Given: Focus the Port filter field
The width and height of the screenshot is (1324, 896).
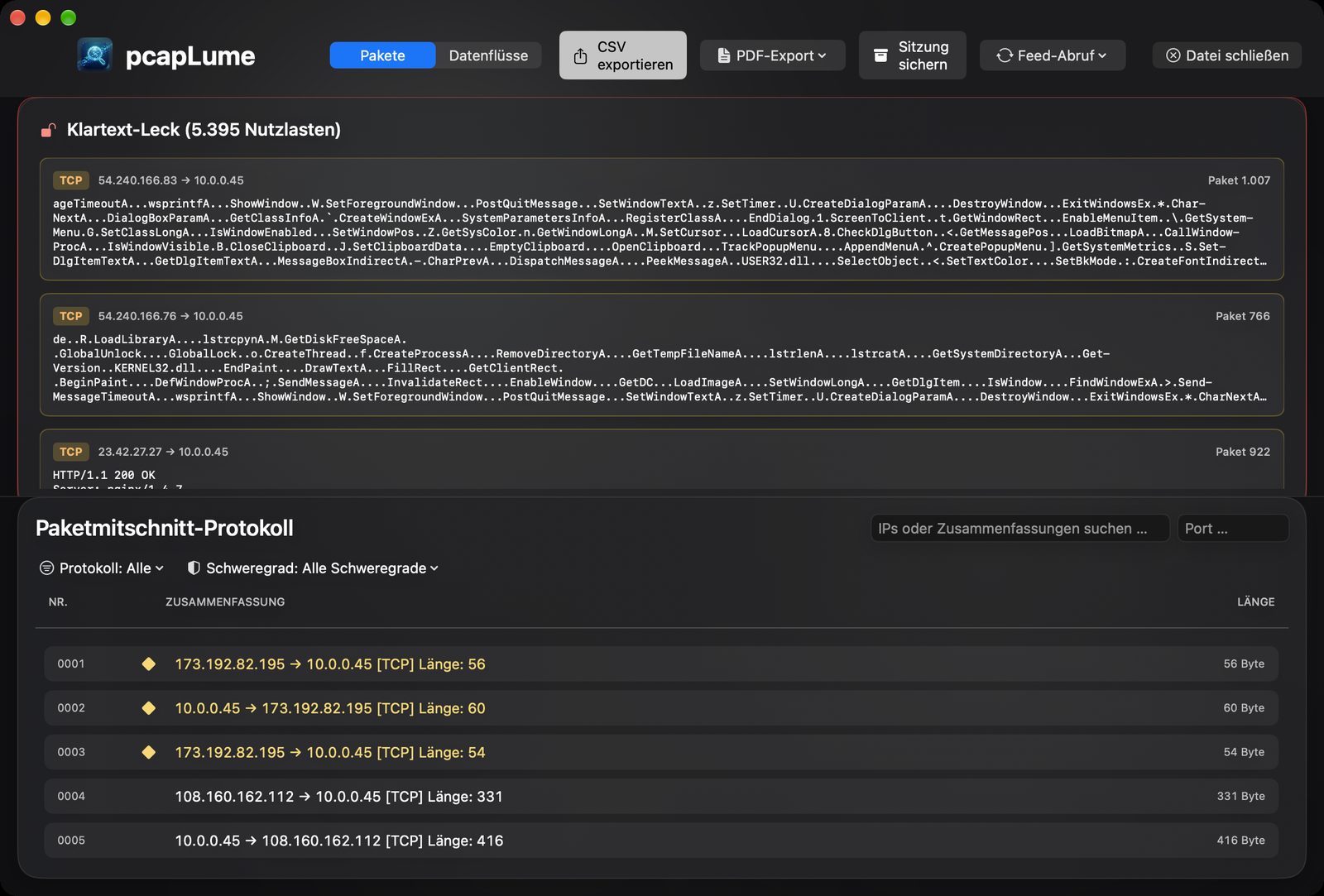Looking at the screenshot, I should pos(1233,529).
